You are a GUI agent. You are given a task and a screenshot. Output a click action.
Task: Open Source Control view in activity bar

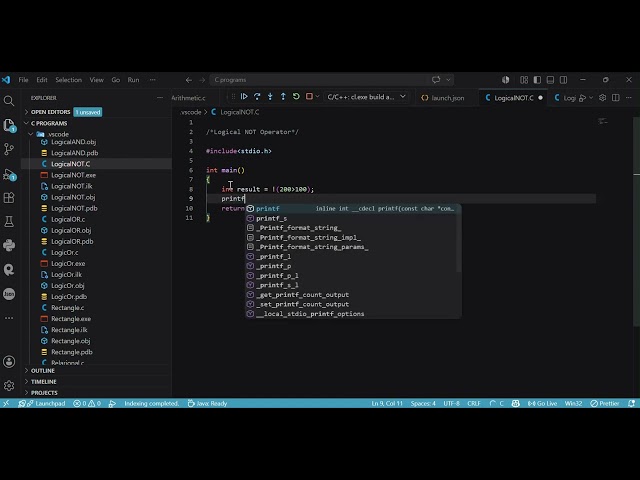coord(9,149)
